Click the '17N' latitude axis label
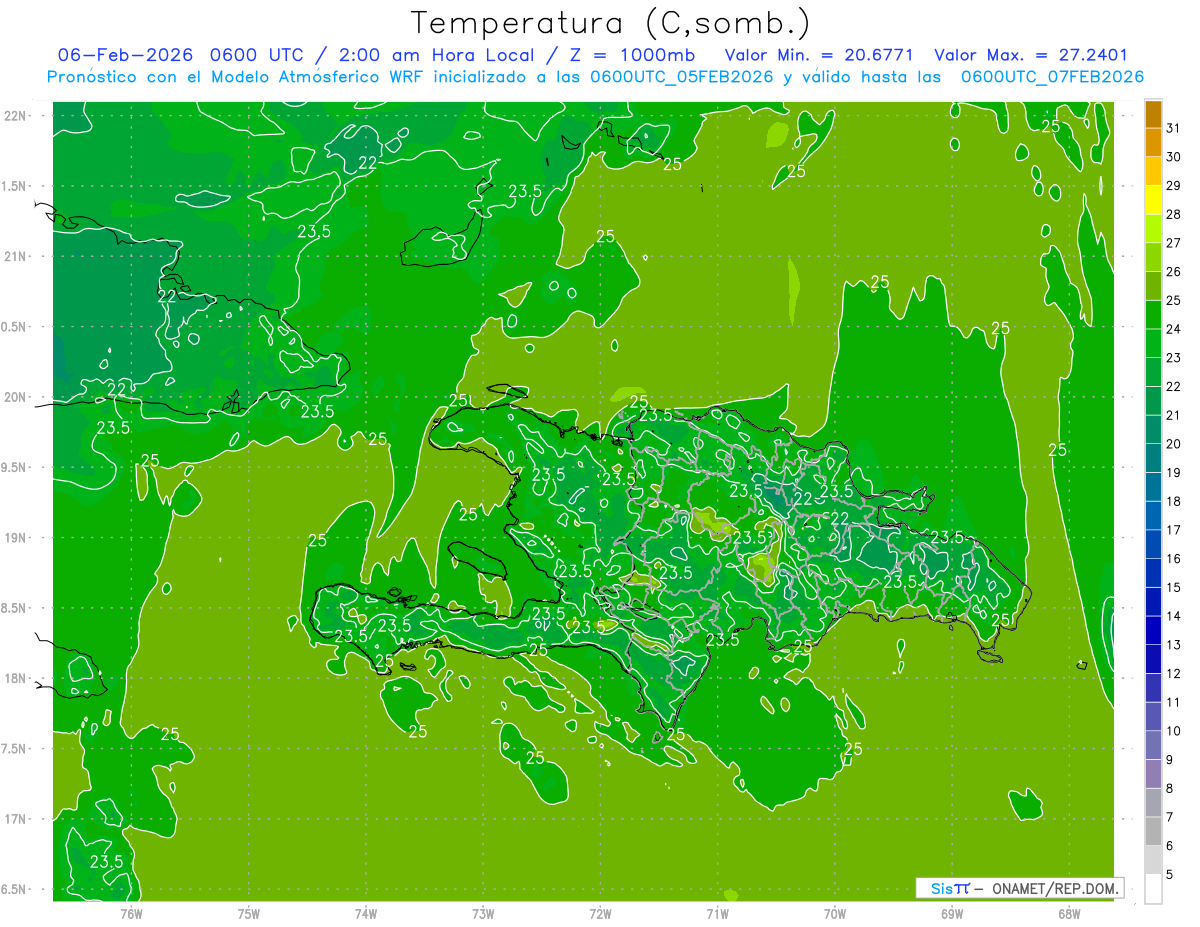Image resolution: width=1200 pixels, height=927 pixels. pos(15,819)
